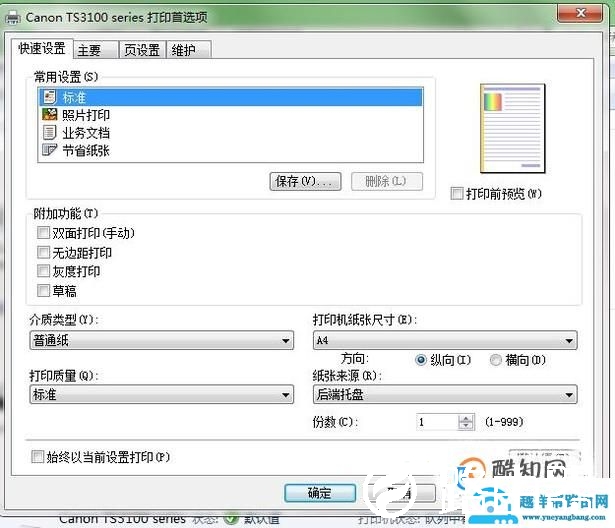This screenshot has height=528, width=615.
Task: Click the page layout preview thumbnail
Action: point(513,128)
